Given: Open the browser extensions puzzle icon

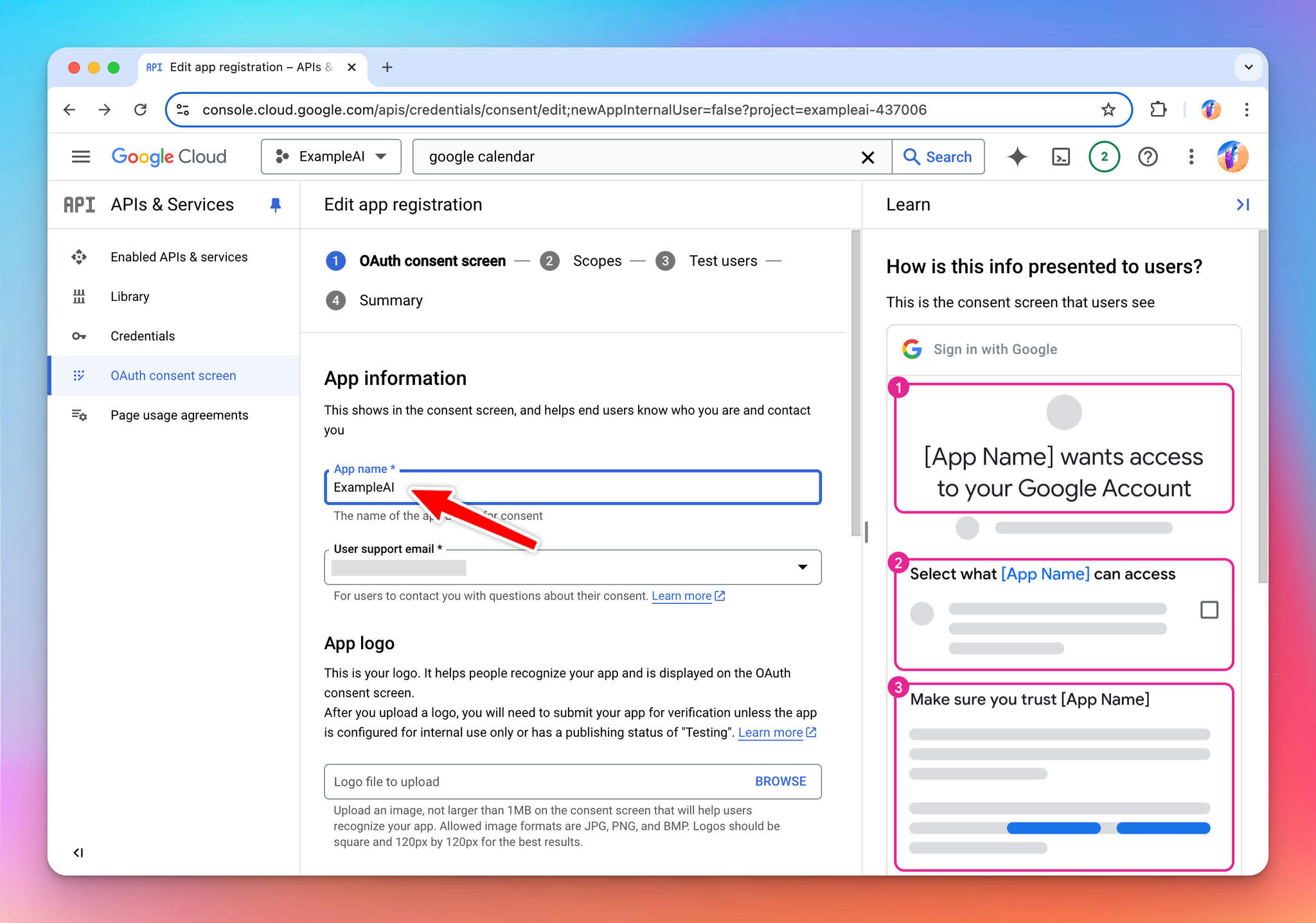Looking at the screenshot, I should pyautogui.click(x=1158, y=110).
